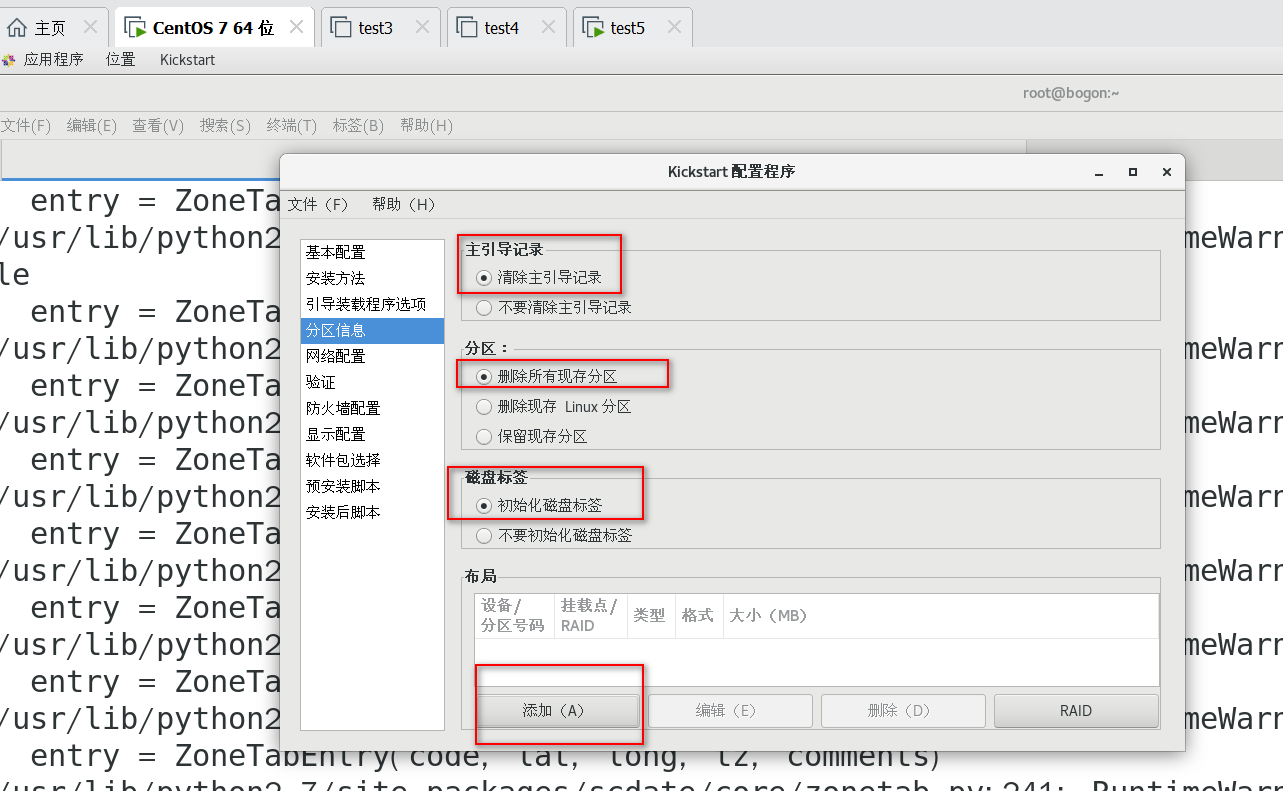The width and height of the screenshot is (1283, 791).
Task: Open 基本配置 in sidebar list
Action: (x=372, y=252)
